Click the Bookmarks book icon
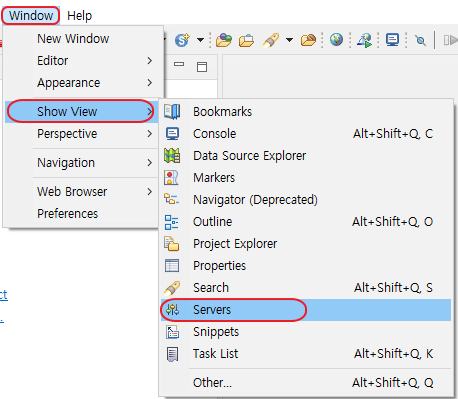458x399 pixels. pos(172,112)
